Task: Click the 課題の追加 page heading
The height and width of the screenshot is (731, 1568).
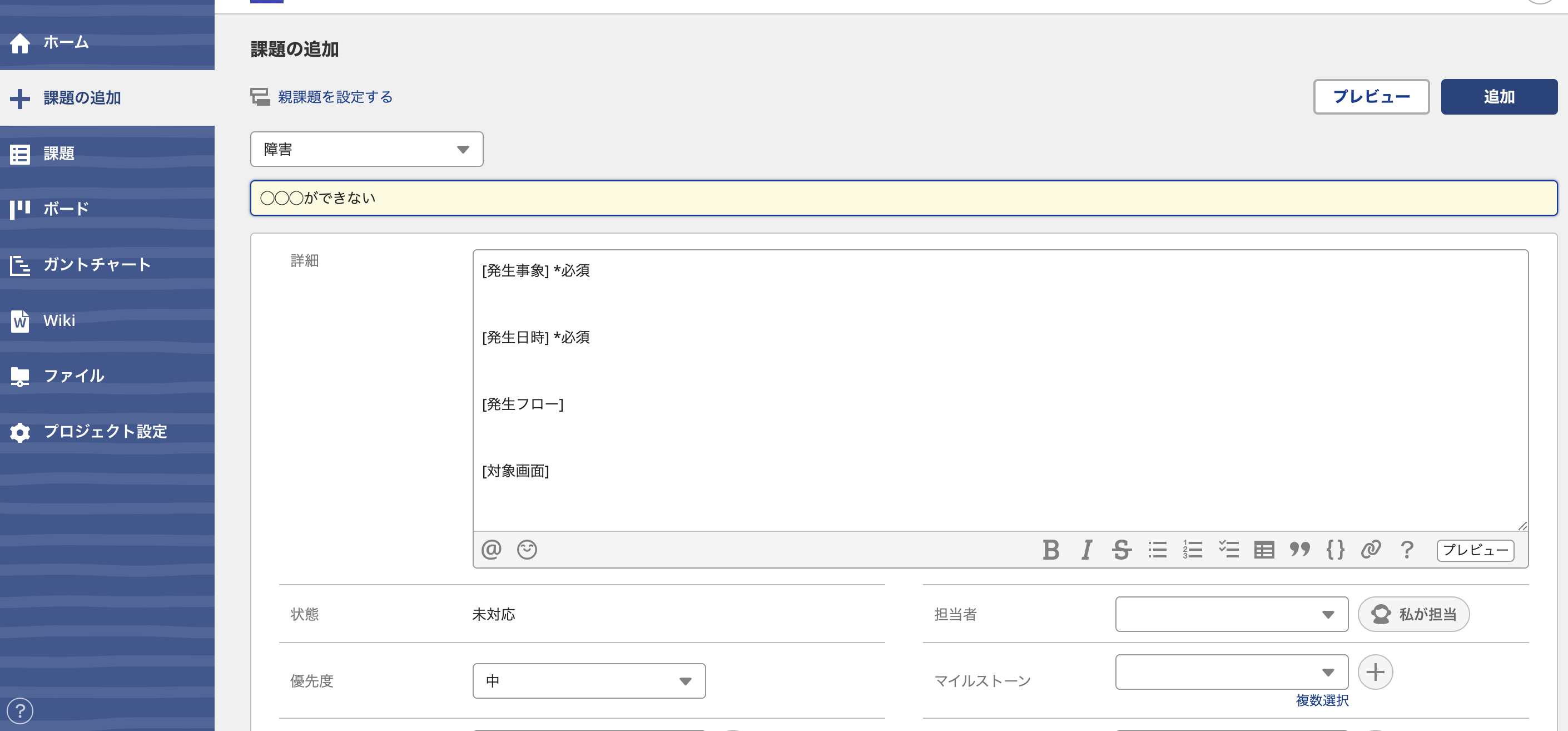Action: click(295, 50)
